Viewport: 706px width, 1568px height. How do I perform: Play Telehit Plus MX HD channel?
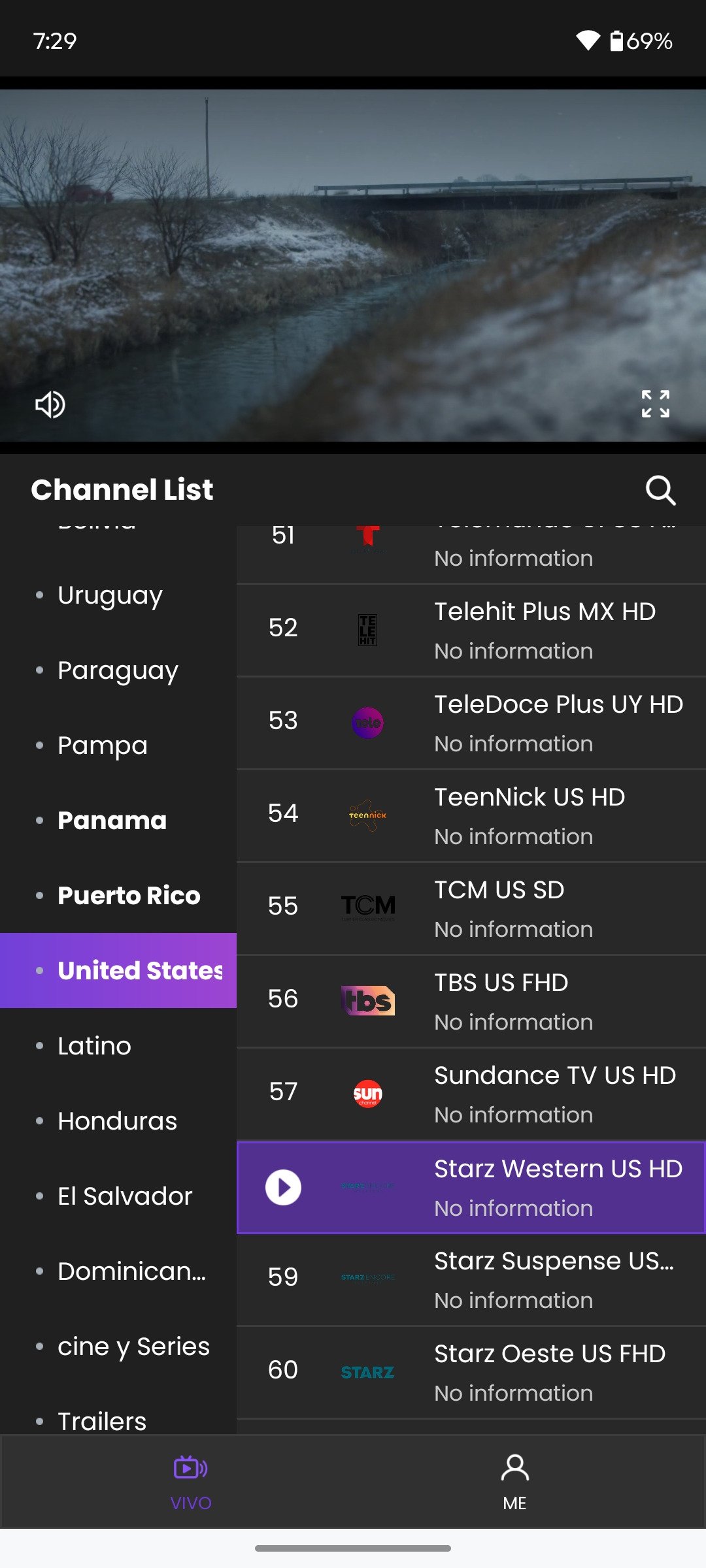pos(471,630)
